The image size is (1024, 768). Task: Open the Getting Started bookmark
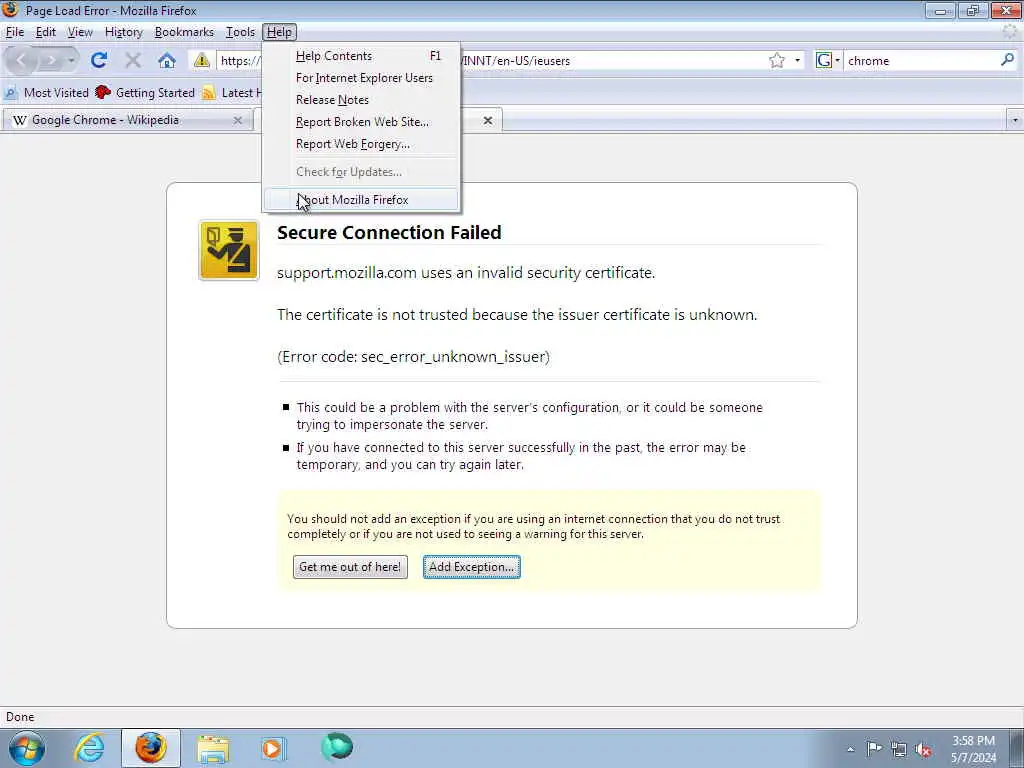click(x=145, y=93)
